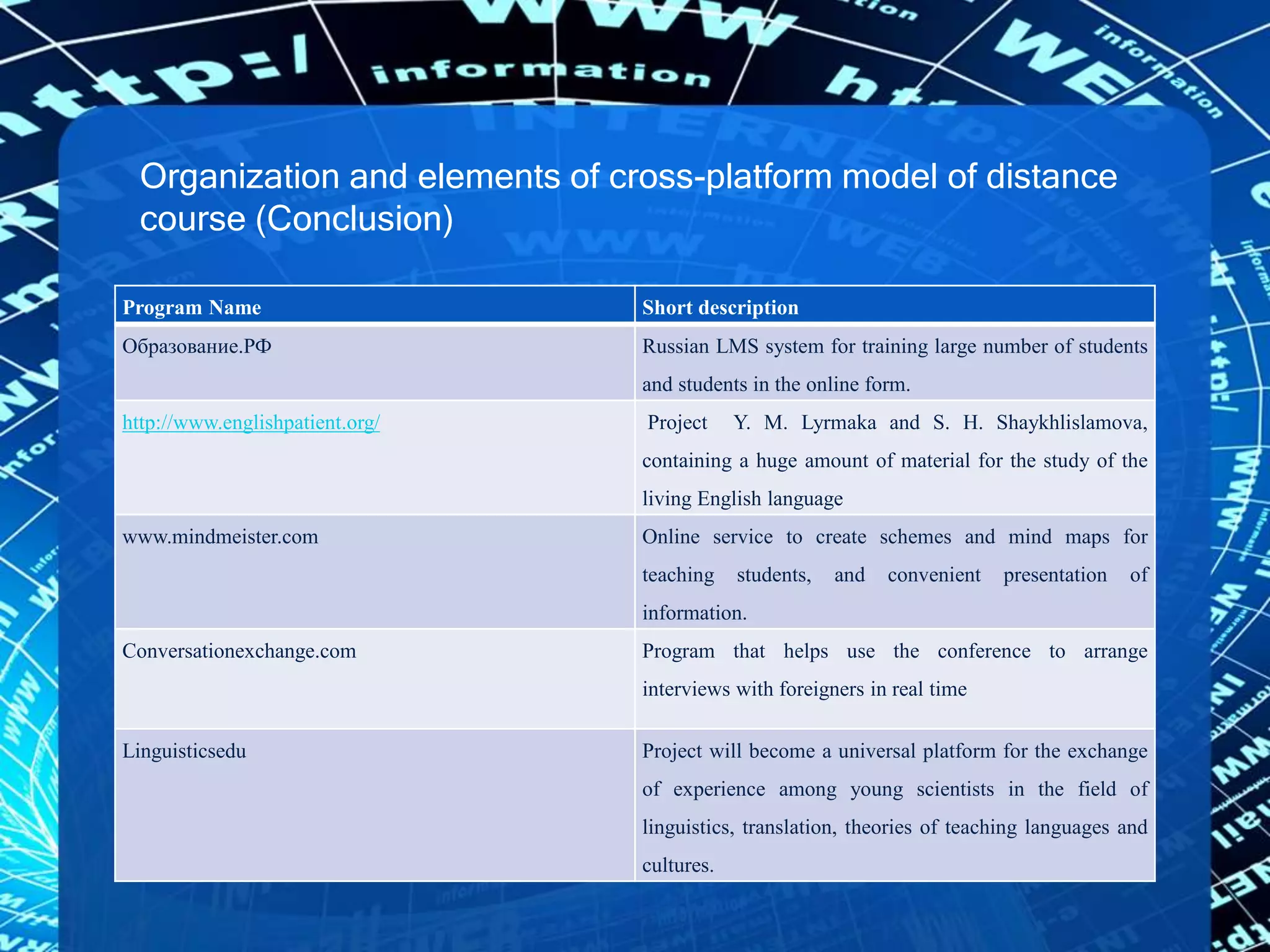Select the 'www.mindmeister.com' cell
Screen dimensions: 1270x952
pos(375,571)
